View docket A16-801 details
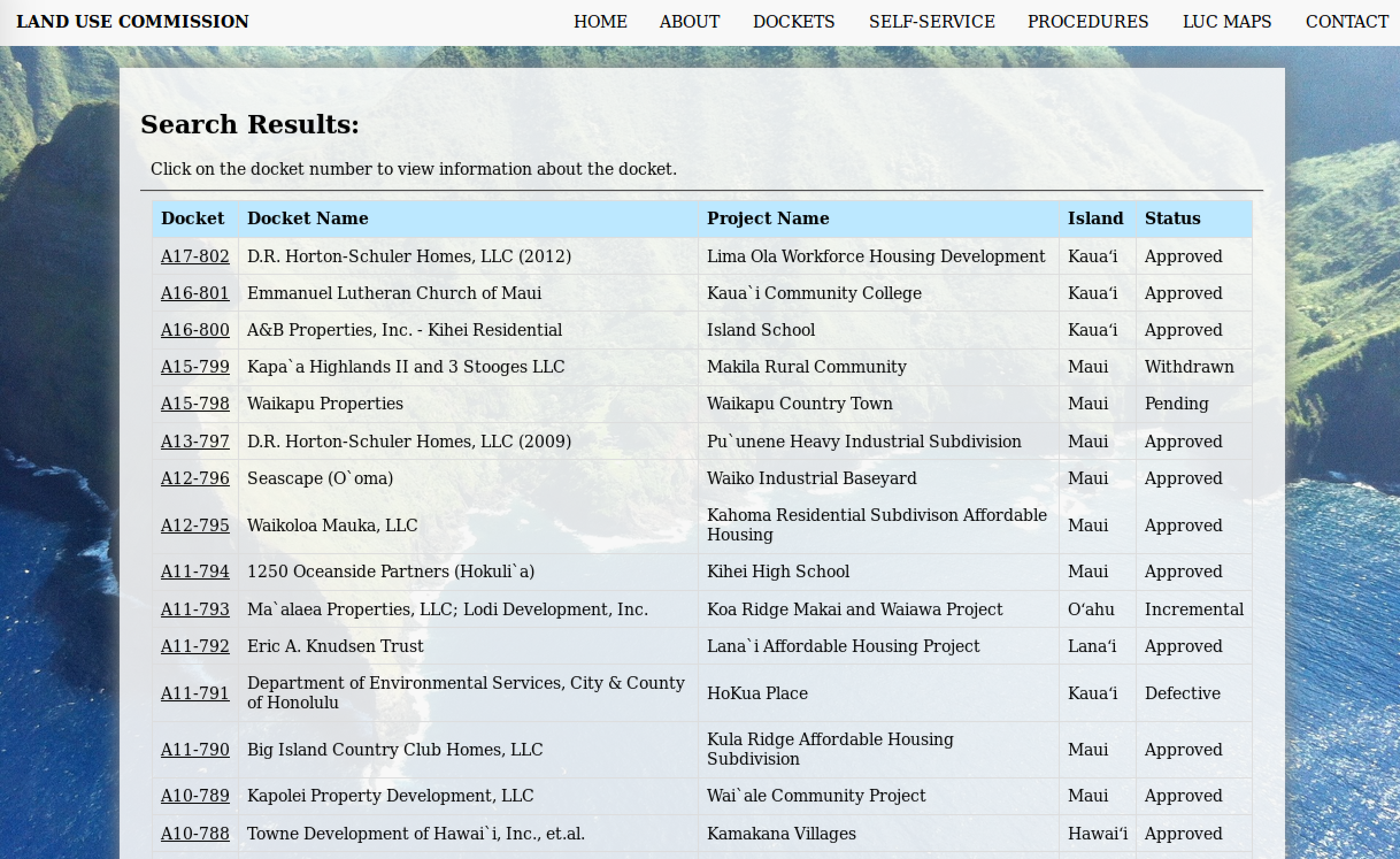Screen dimensions: 1400x859 (195, 293)
